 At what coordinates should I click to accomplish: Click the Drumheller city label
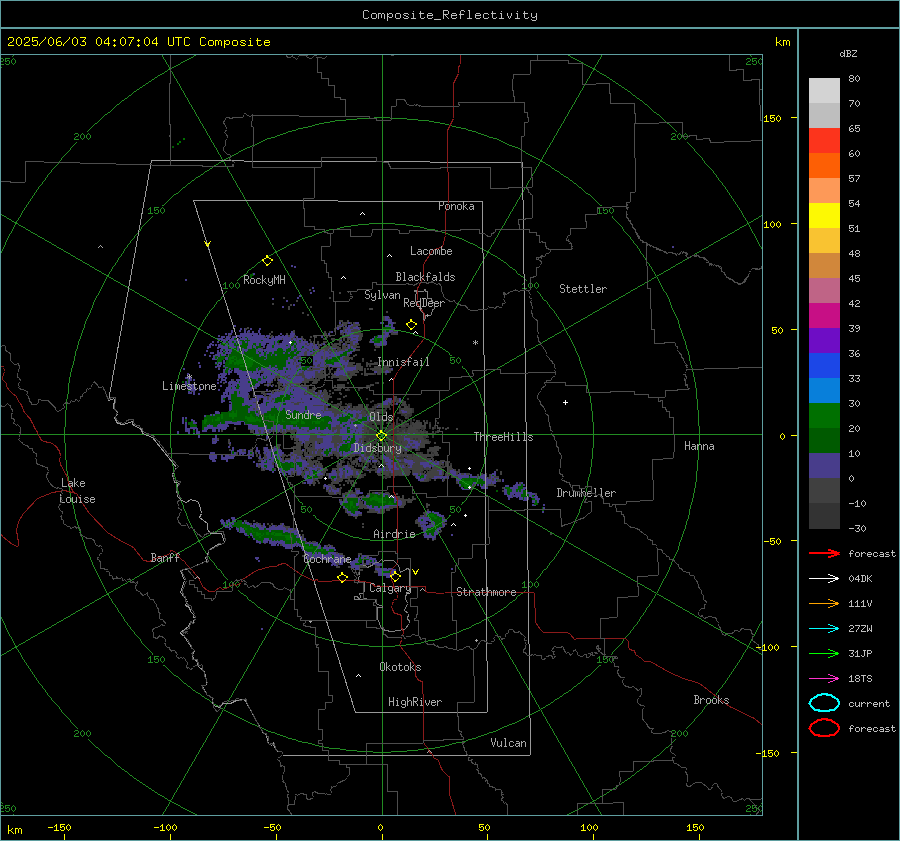pos(586,493)
